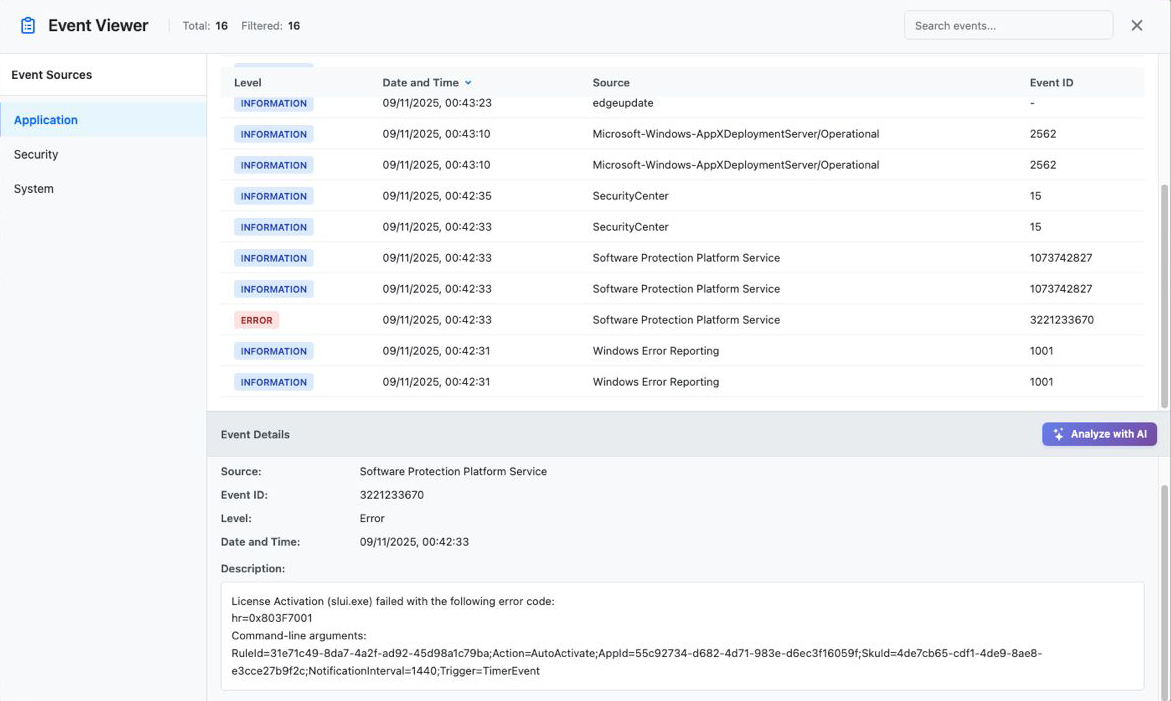Click the Search events input field

1008,24
